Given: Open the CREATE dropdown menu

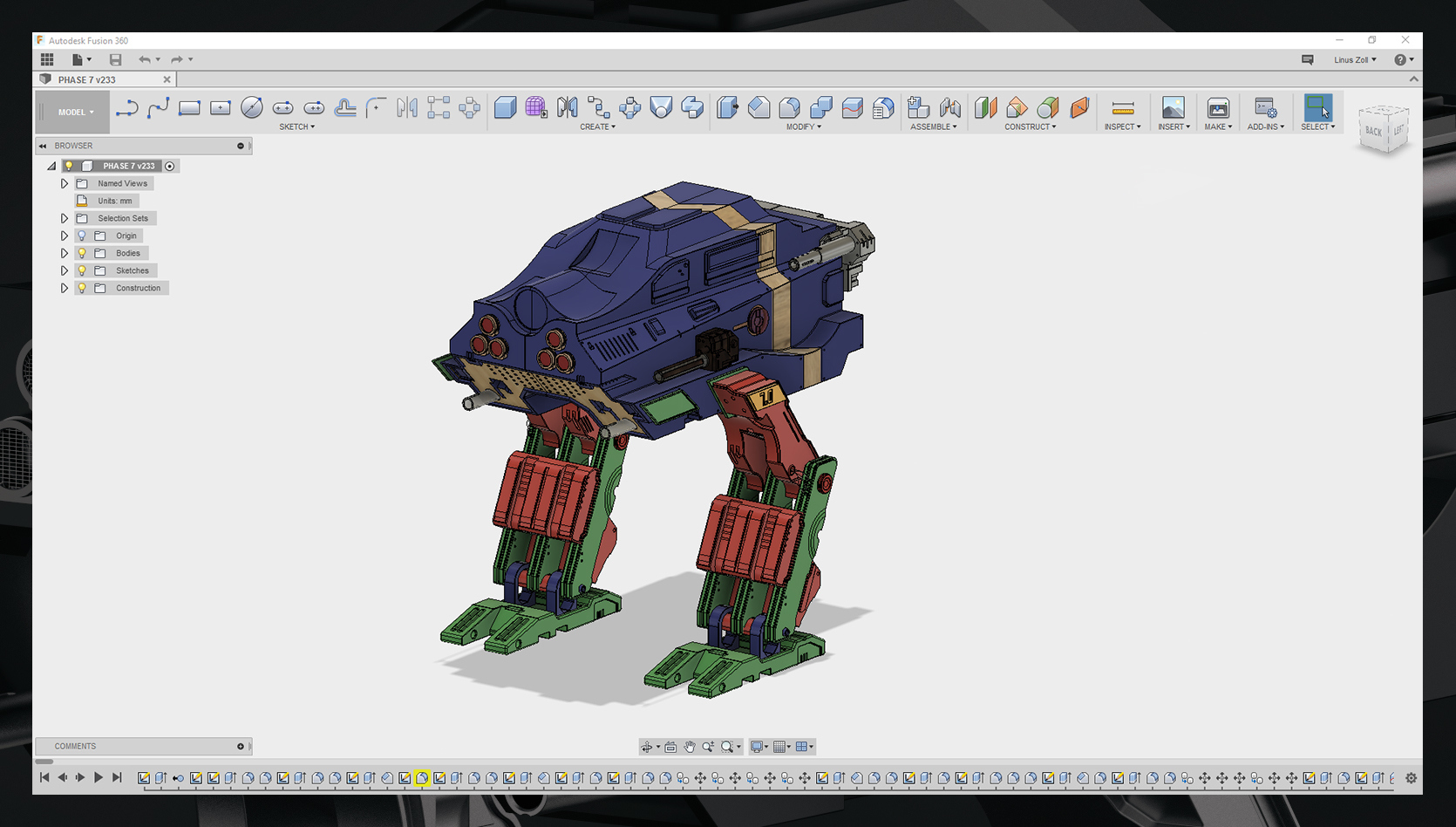Looking at the screenshot, I should pyautogui.click(x=597, y=126).
